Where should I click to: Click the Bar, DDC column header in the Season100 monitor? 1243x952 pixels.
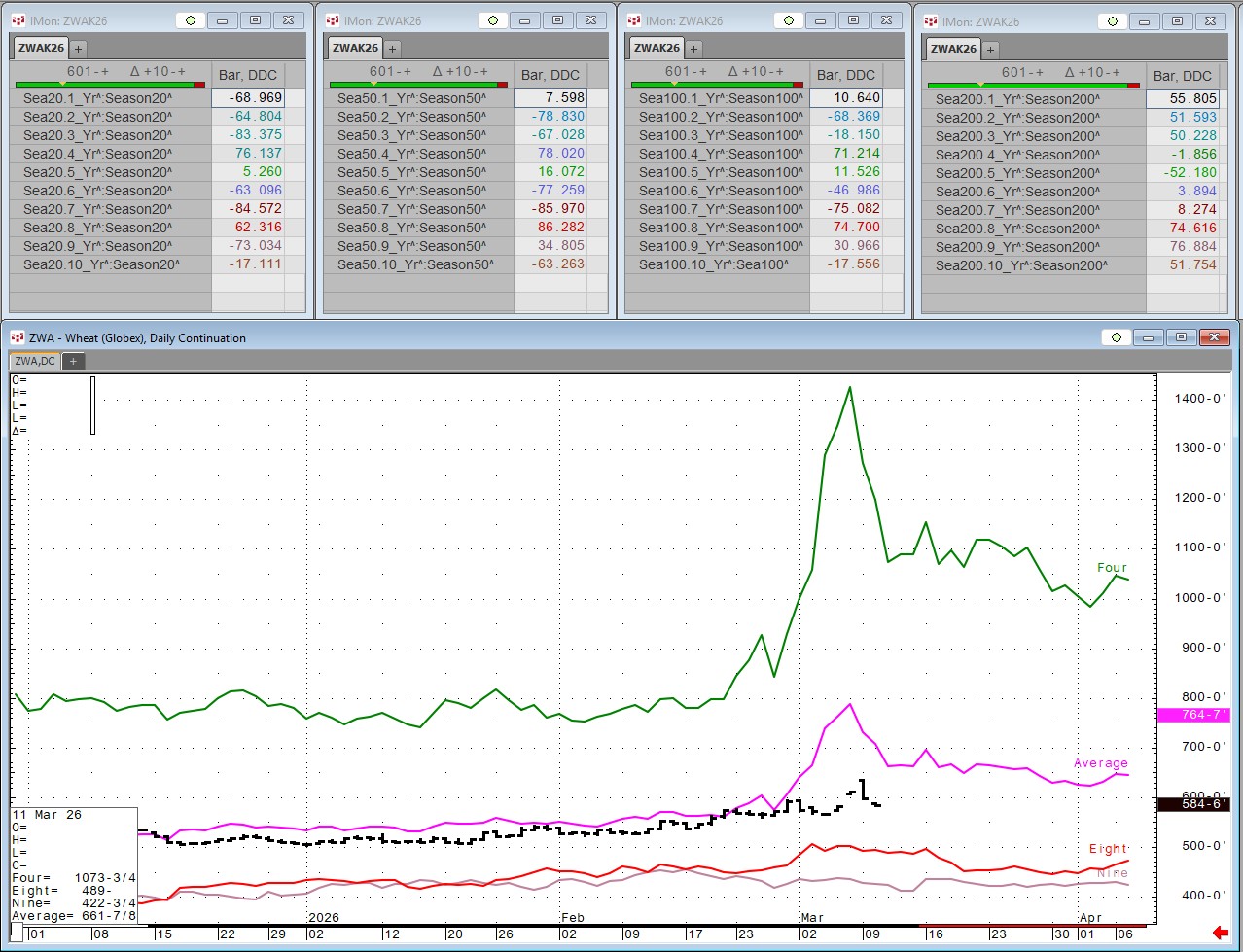click(845, 75)
